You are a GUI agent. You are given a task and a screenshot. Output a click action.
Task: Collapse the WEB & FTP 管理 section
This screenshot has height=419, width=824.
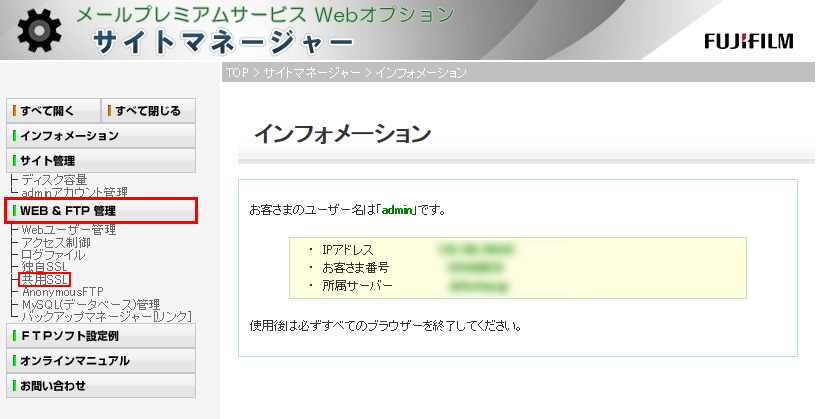click(100, 211)
